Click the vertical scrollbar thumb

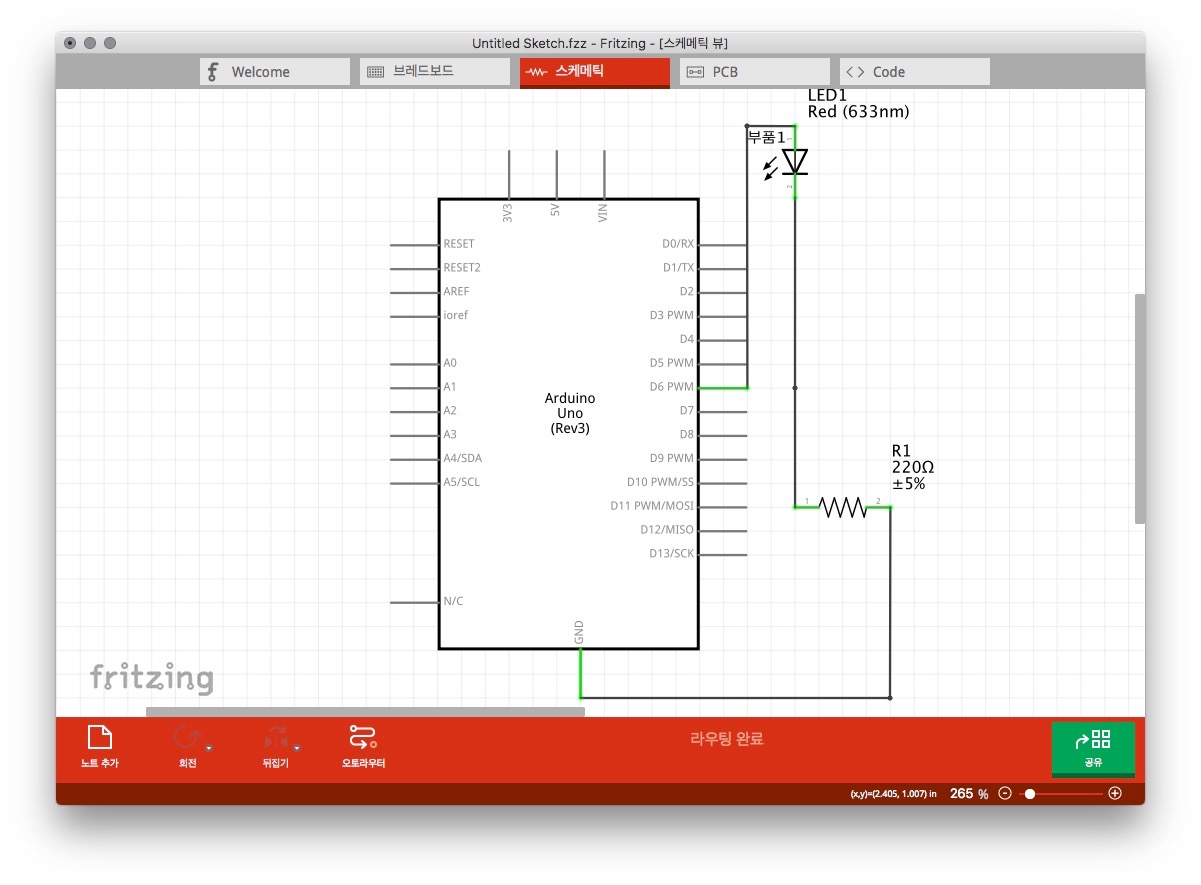pos(1140,409)
